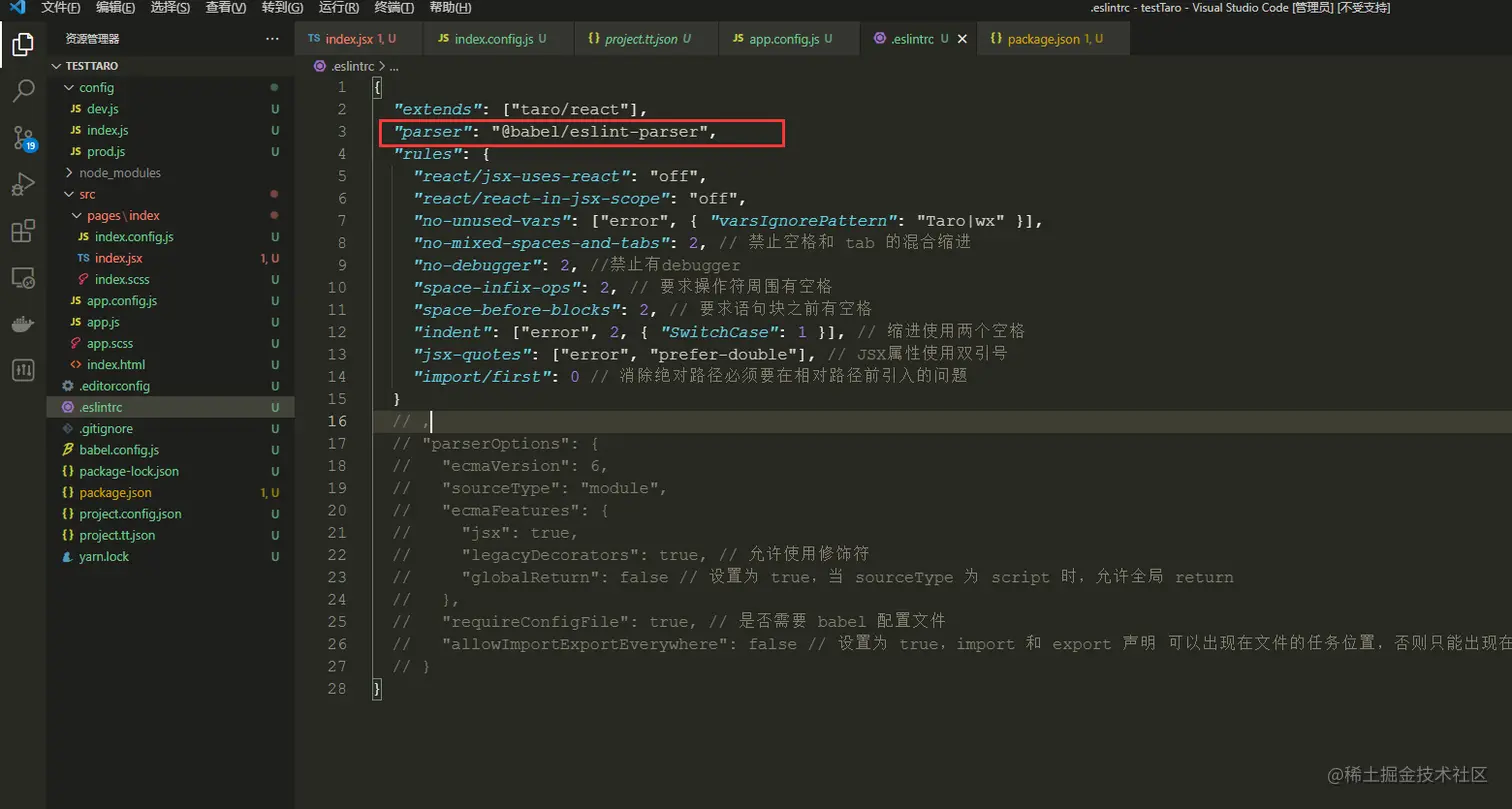Open the 转到(G) menu
Viewport: 1512px width, 809px height.
click(x=281, y=8)
